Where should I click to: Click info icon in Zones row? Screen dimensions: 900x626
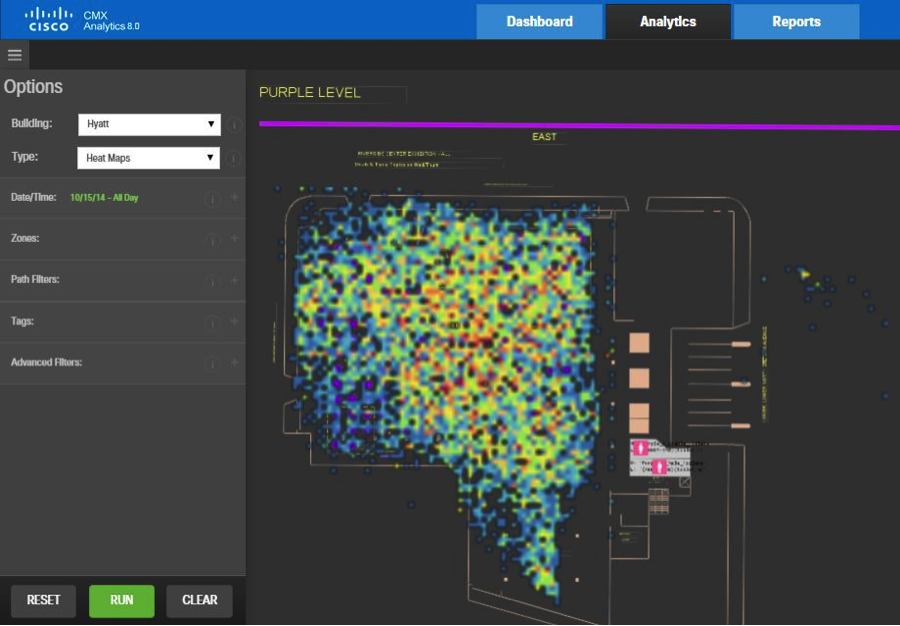point(212,239)
